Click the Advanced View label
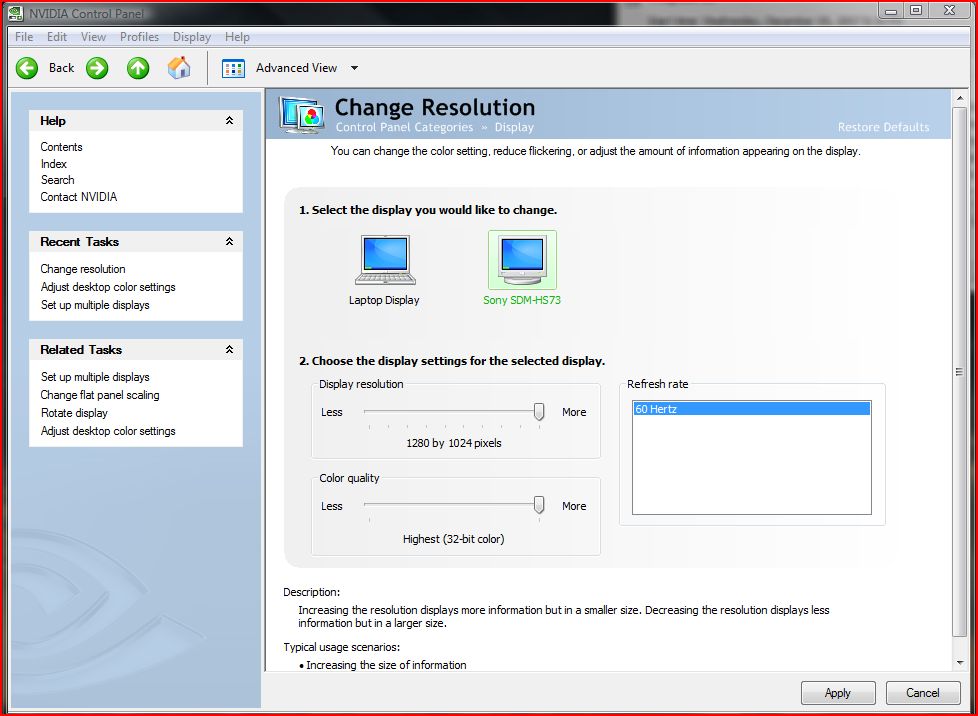This screenshot has width=978, height=716. point(296,68)
